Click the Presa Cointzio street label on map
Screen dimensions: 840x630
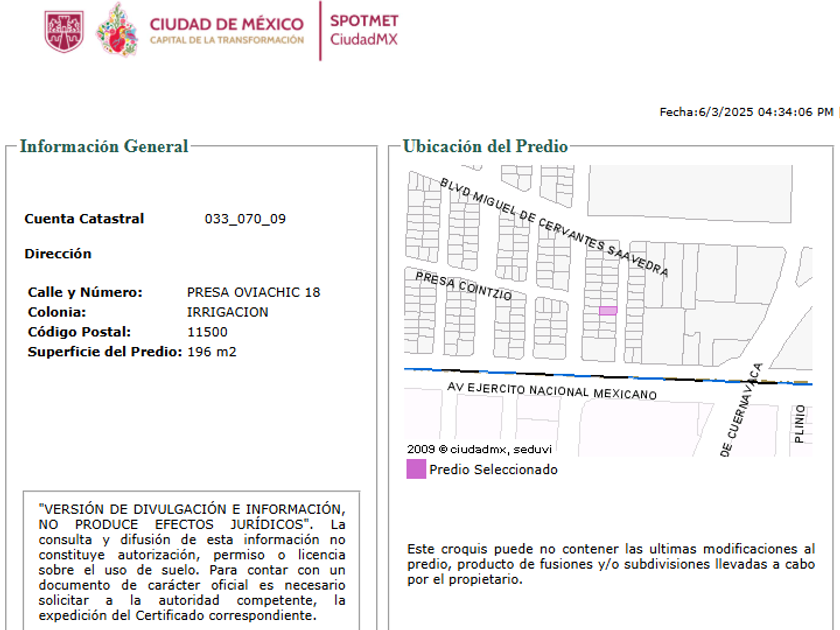click(464, 286)
